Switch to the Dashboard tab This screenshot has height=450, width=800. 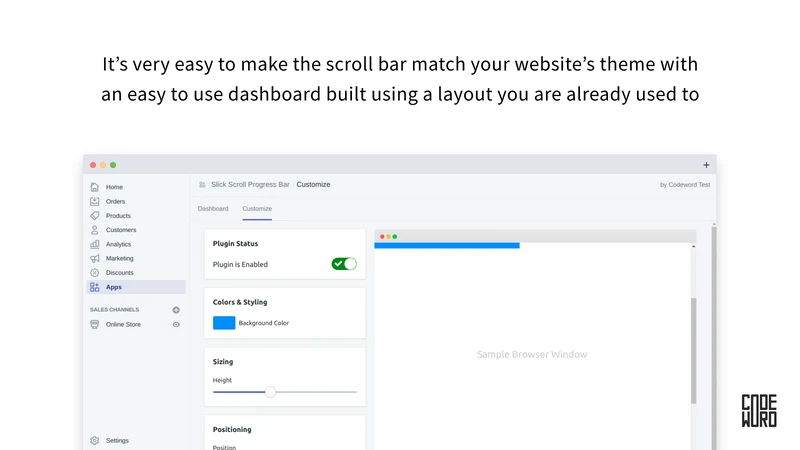pyautogui.click(x=213, y=209)
